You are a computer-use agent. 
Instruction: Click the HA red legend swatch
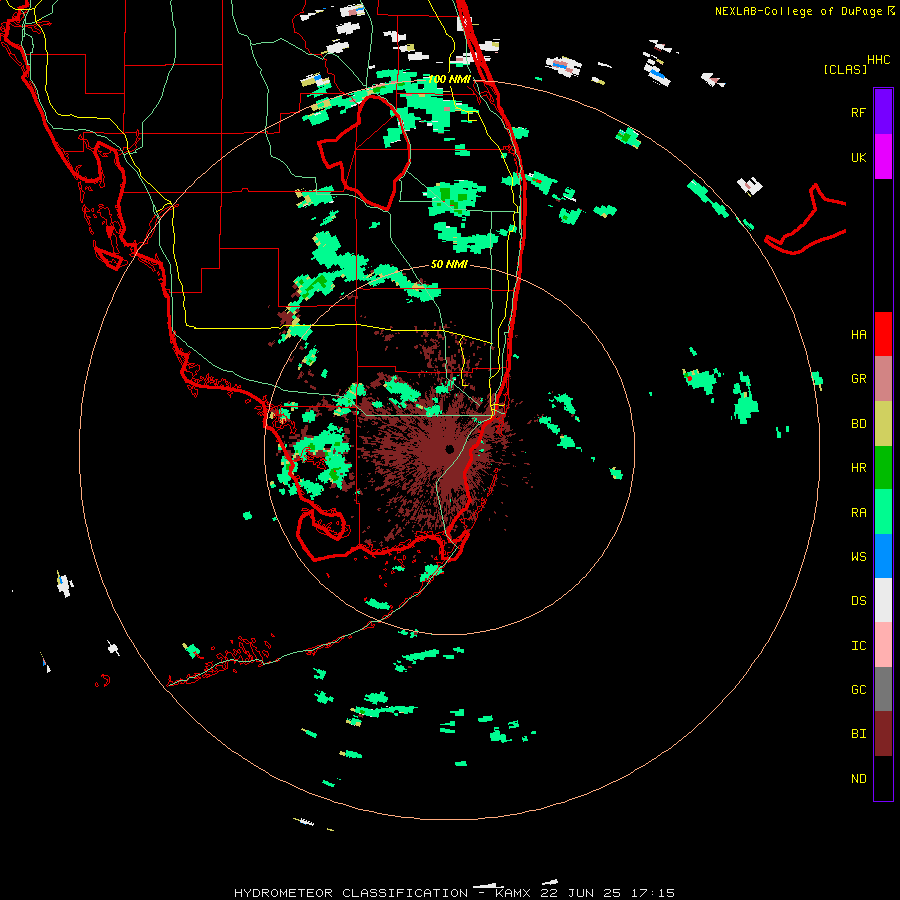pos(883,334)
